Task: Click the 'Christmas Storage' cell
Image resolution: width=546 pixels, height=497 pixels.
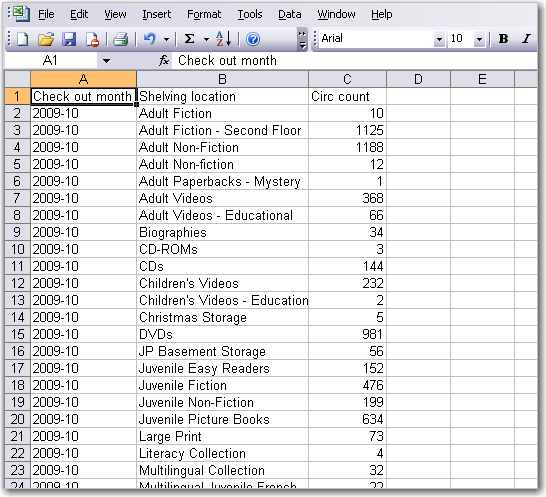Action: point(222,317)
